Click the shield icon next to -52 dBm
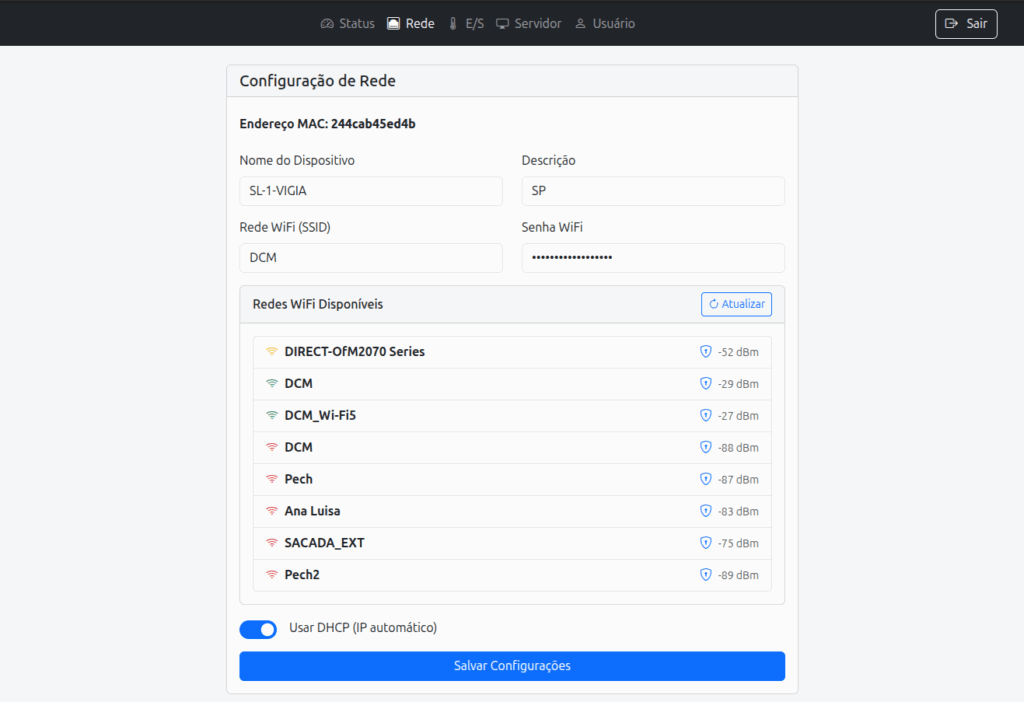Image resolution: width=1024 pixels, height=702 pixels. 705,352
